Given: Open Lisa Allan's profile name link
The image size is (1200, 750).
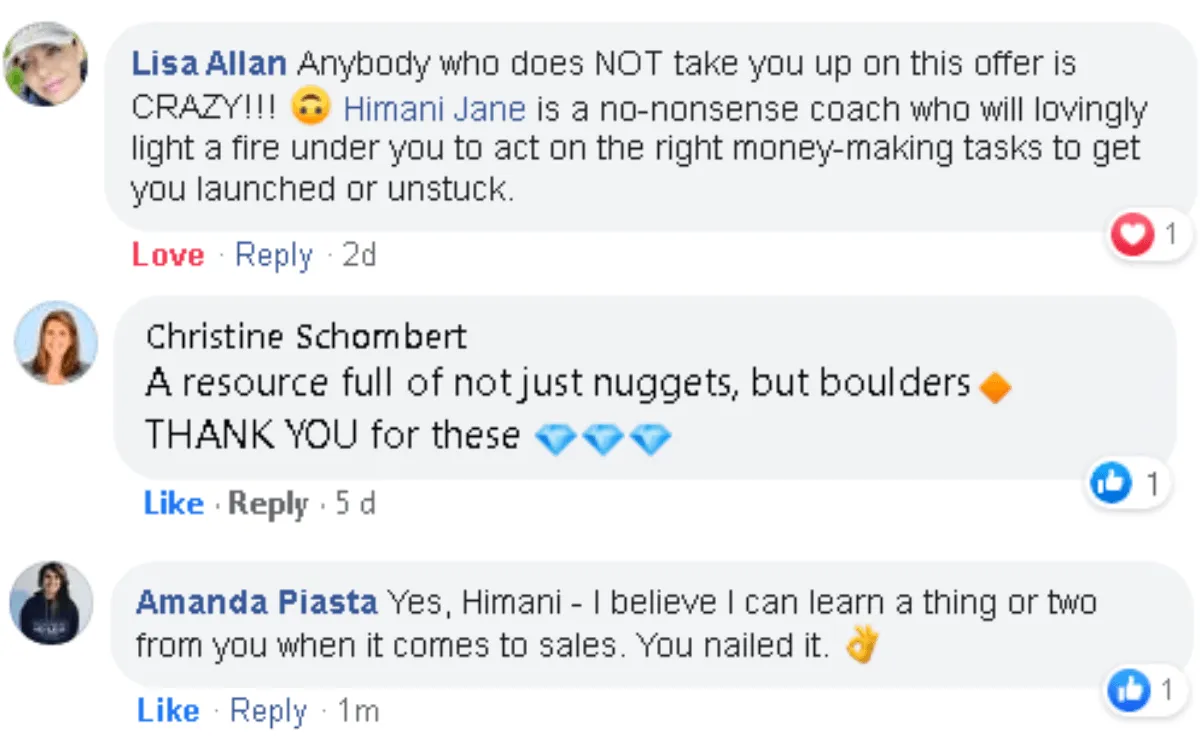Looking at the screenshot, I should (x=209, y=65).
